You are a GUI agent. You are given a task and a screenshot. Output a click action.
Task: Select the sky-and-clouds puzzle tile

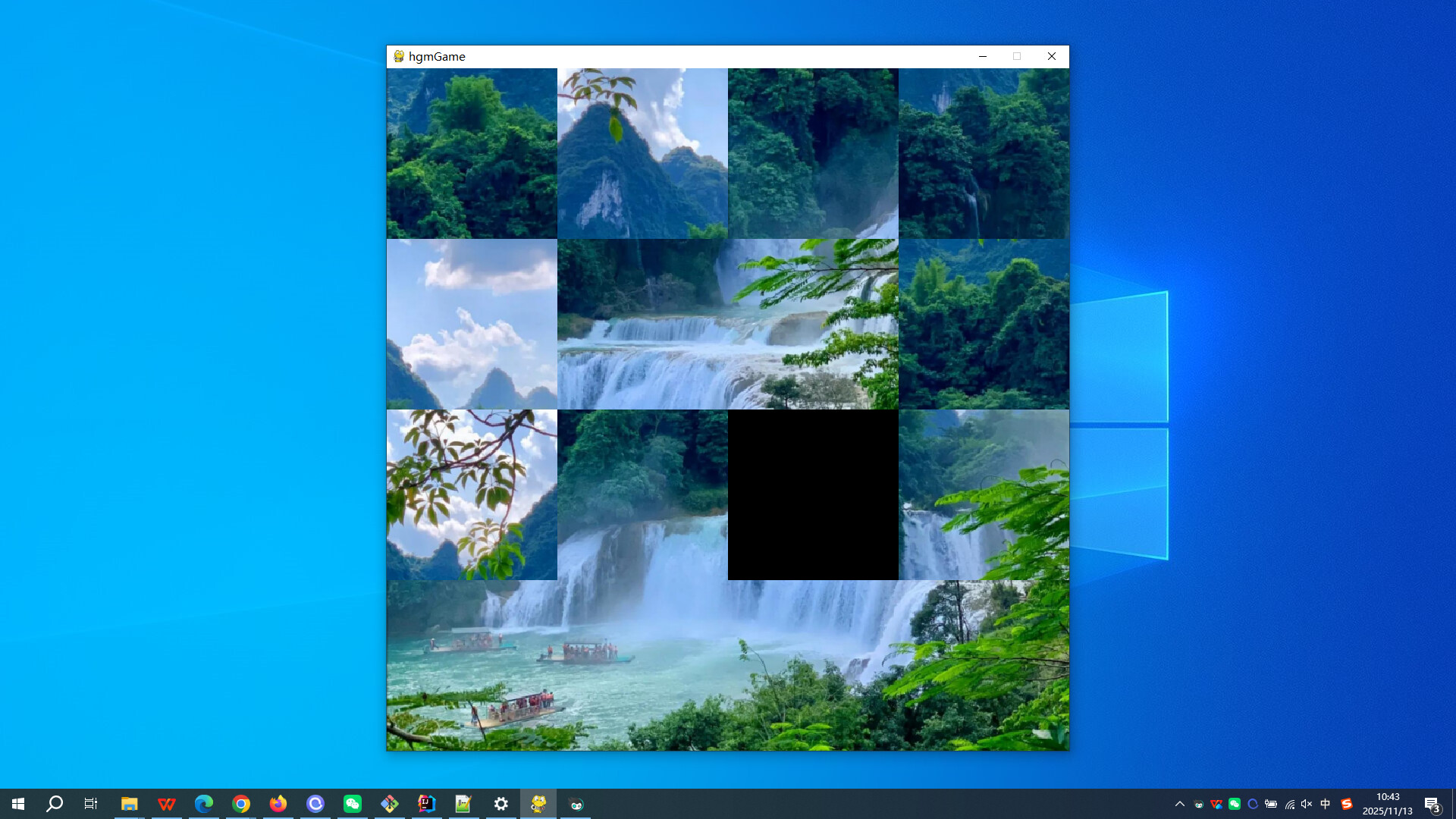[472, 325]
